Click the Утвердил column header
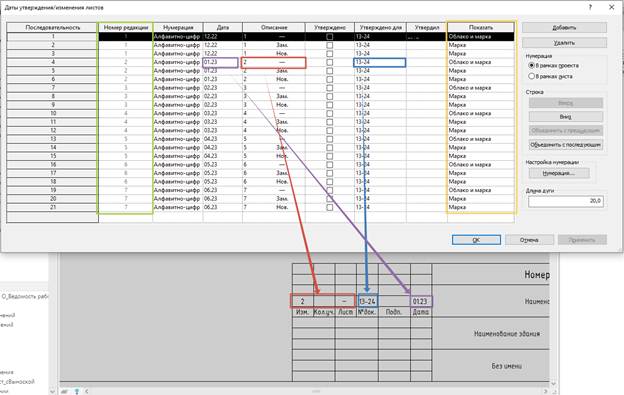624x395 pixels. point(427,27)
